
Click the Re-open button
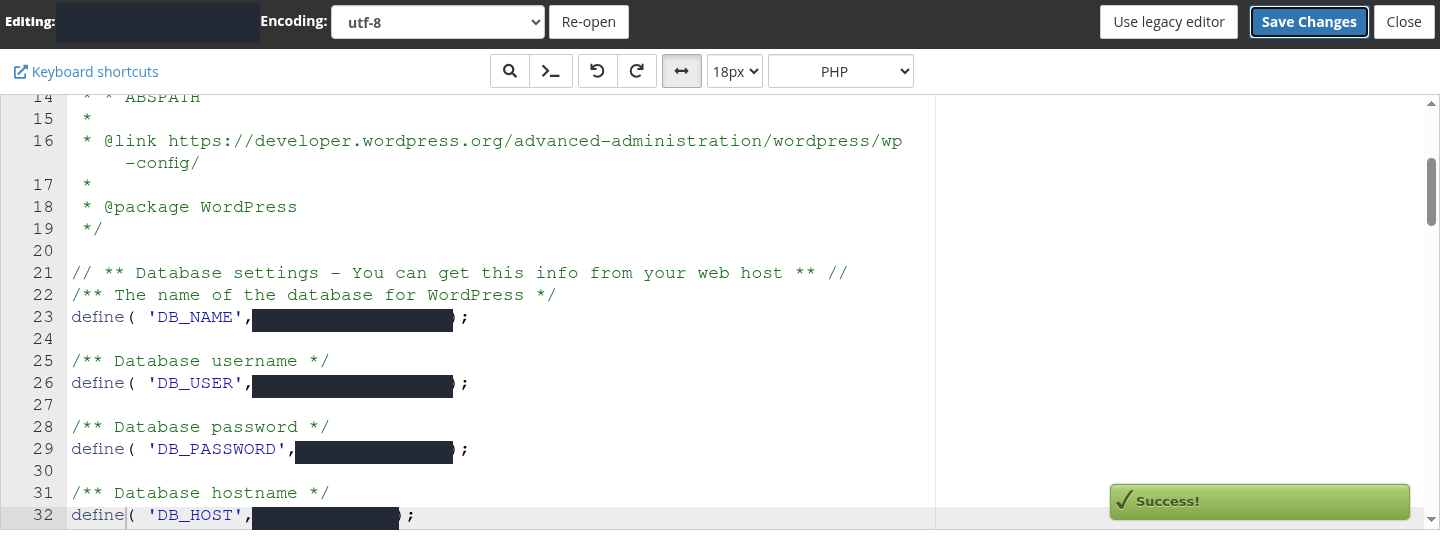[589, 22]
